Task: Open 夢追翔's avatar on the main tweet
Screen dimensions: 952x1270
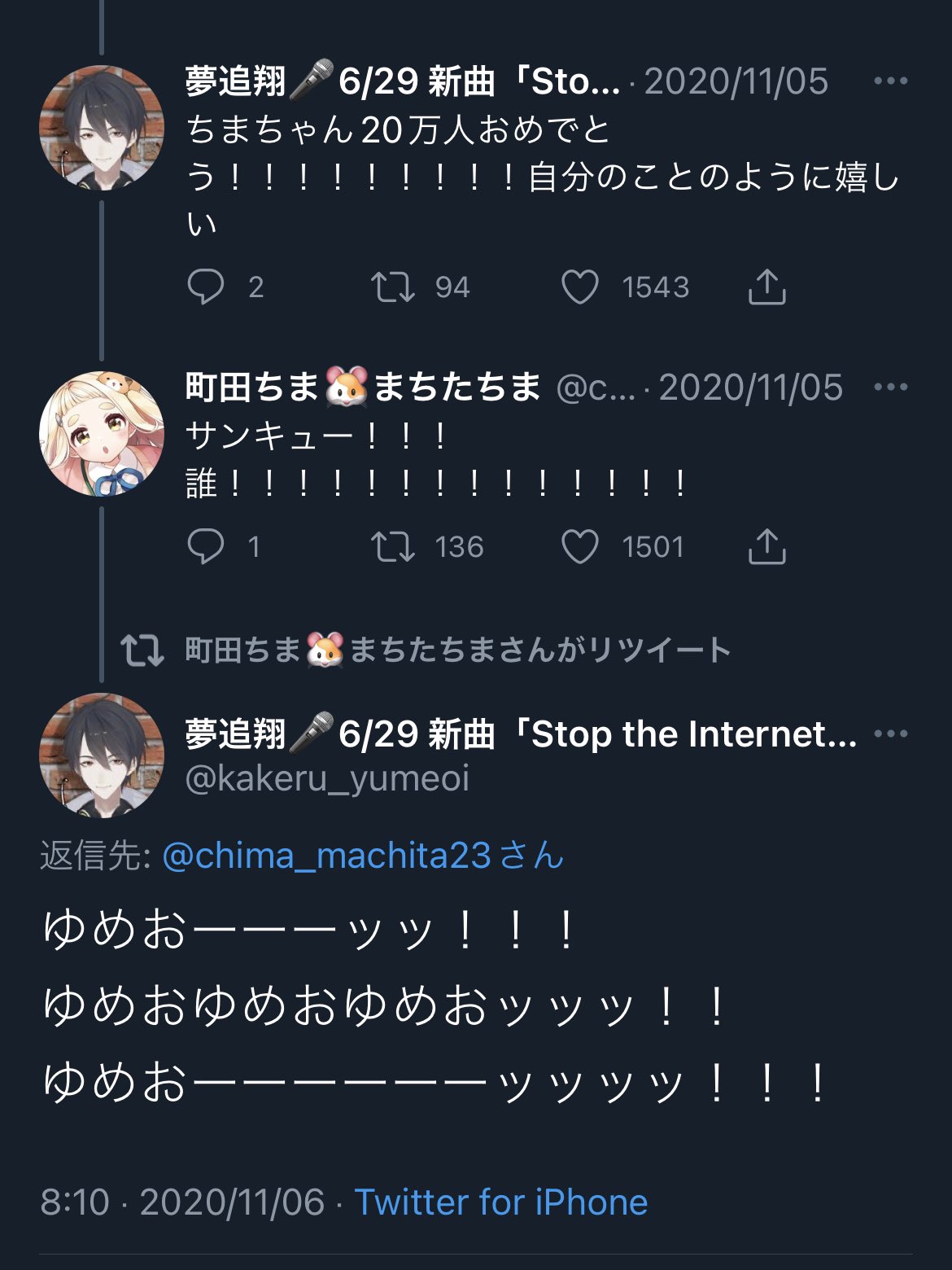Action: (x=102, y=755)
